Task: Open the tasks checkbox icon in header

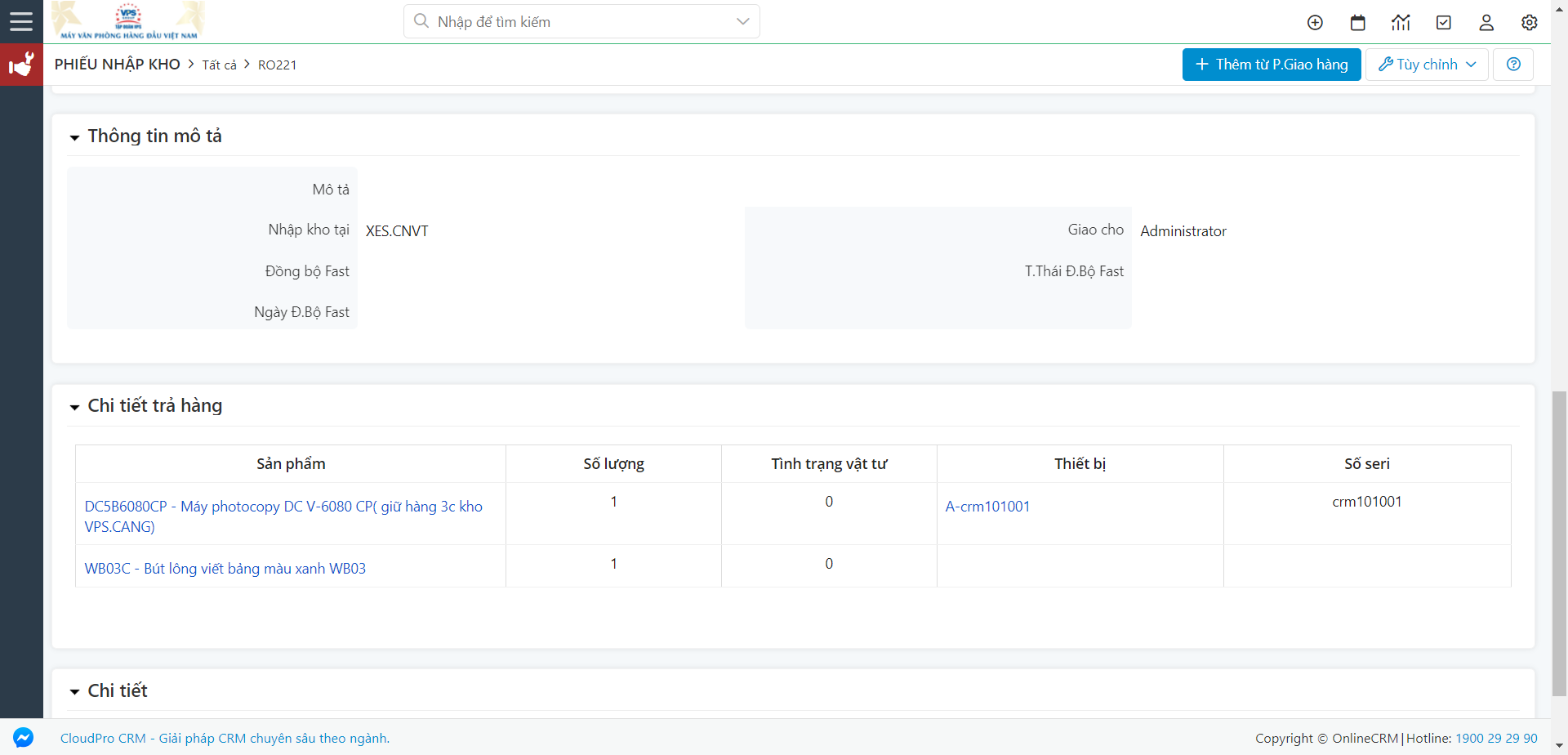Action: [x=1444, y=23]
